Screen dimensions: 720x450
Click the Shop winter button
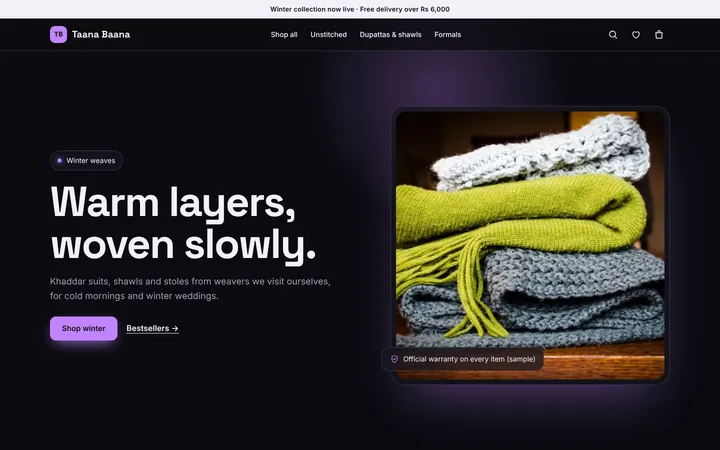click(x=84, y=328)
